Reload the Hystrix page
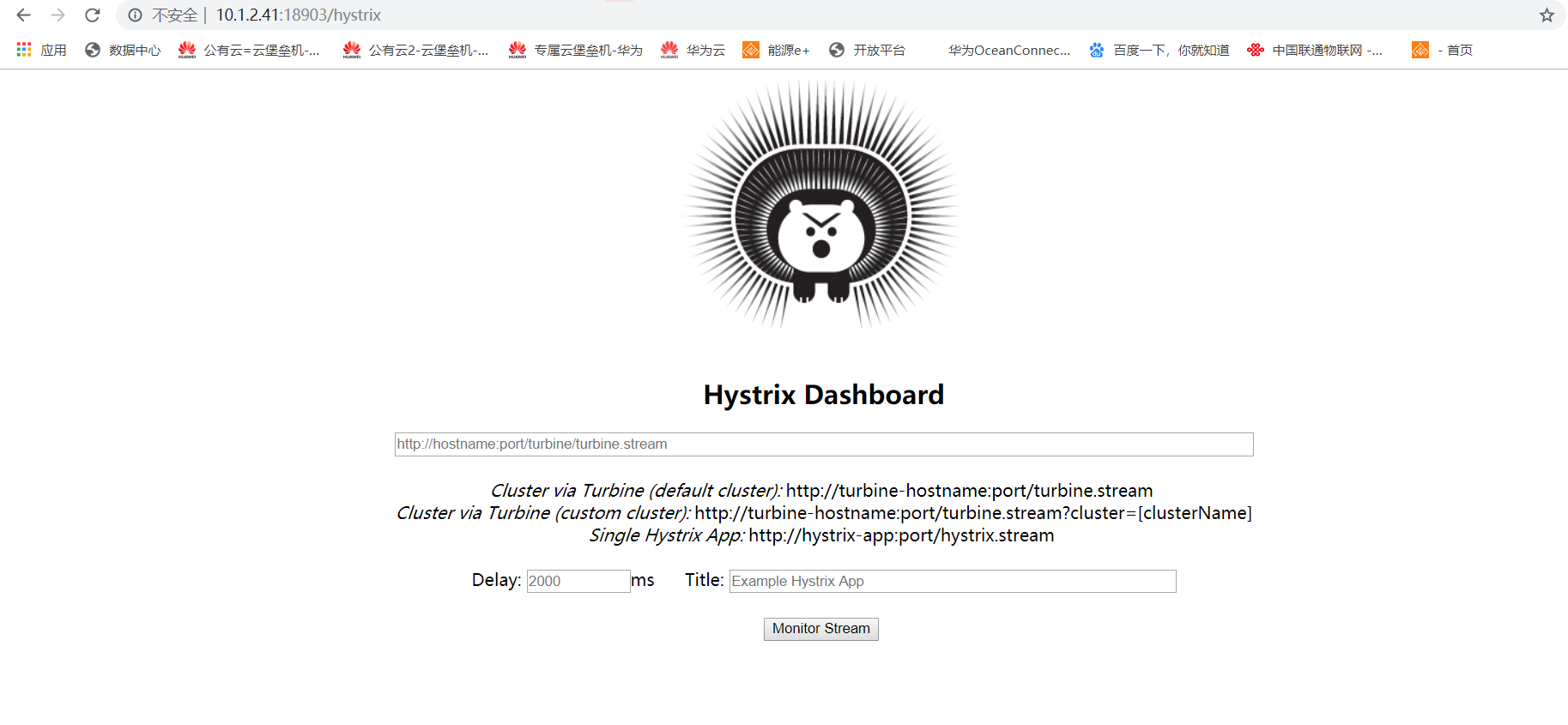 (x=93, y=15)
